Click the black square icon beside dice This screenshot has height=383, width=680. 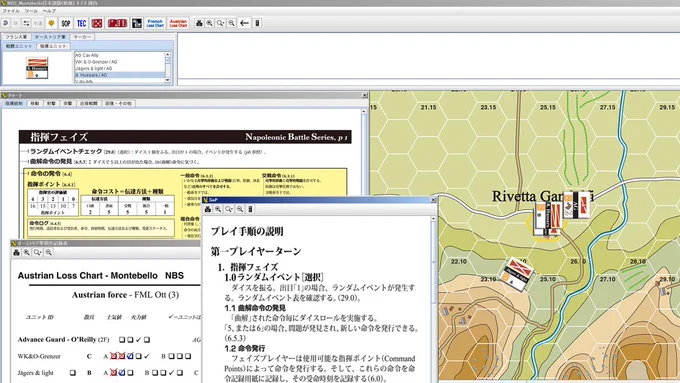coord(137,23)
